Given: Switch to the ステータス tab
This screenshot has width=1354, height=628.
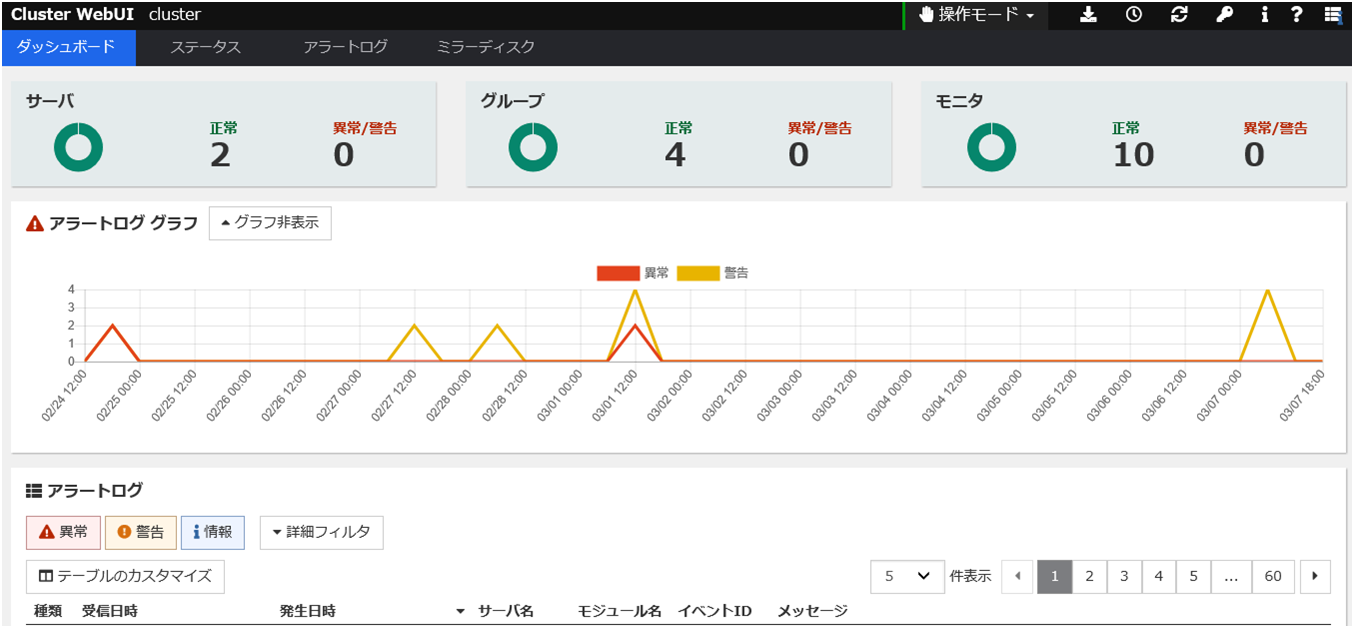Looking at the screenshot, I should click(x=205, y=47).
